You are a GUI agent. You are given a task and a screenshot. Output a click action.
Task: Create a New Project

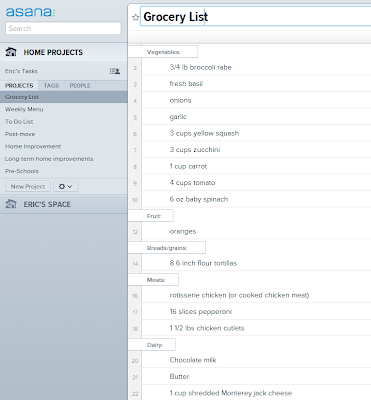pyautogui.click(x=28, y=186)
